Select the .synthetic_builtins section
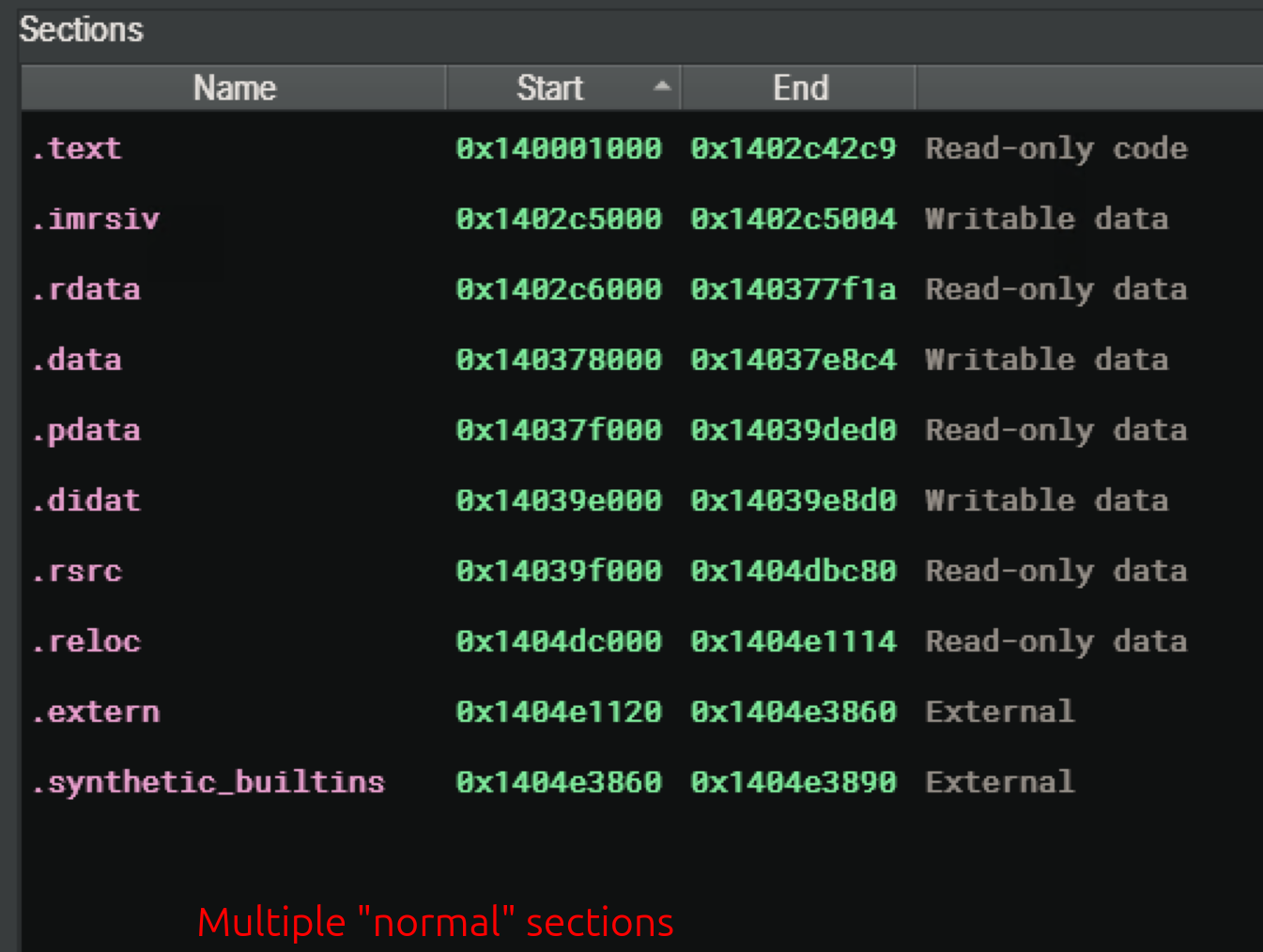Viewport: 1263px width, 952px height. (x=208, y=782)
